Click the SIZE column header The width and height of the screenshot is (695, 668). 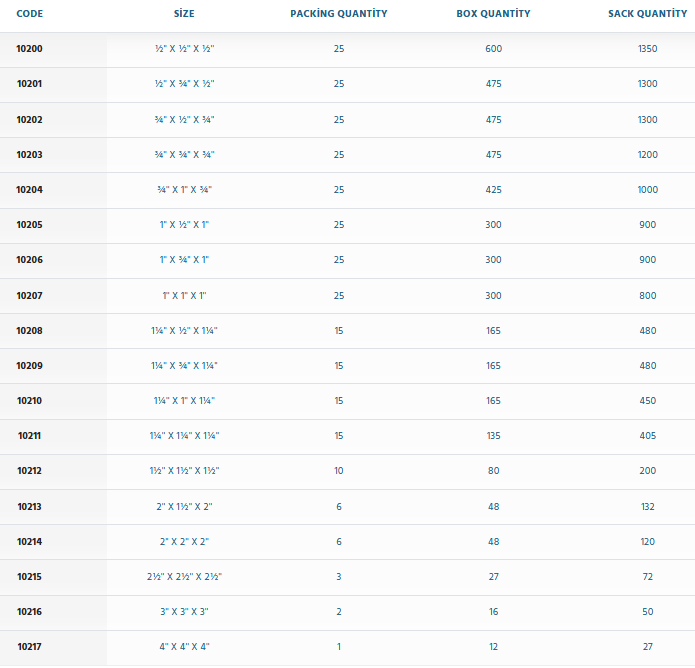[184, 14]
